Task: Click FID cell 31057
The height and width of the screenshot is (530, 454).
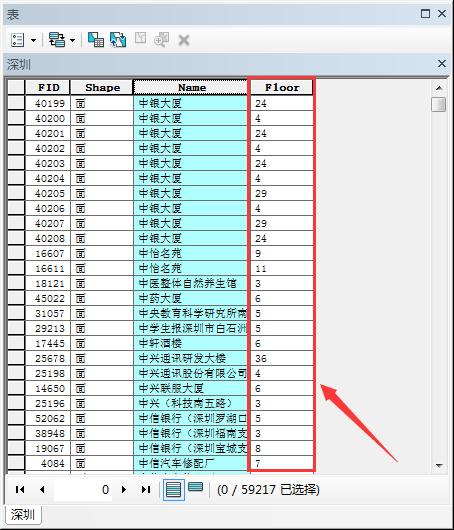Action: click(x=48, y=313)
